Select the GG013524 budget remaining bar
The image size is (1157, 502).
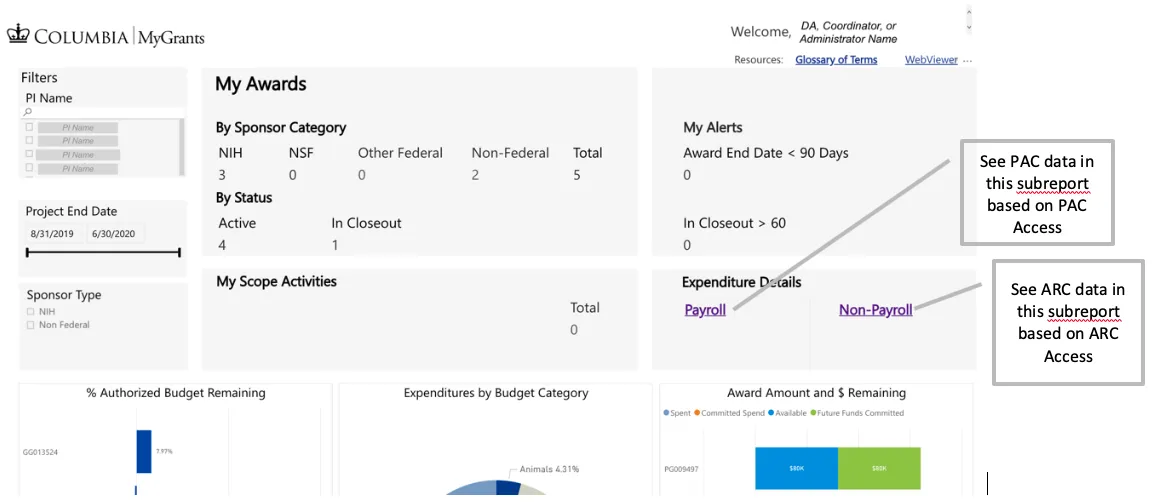[143, 451]
